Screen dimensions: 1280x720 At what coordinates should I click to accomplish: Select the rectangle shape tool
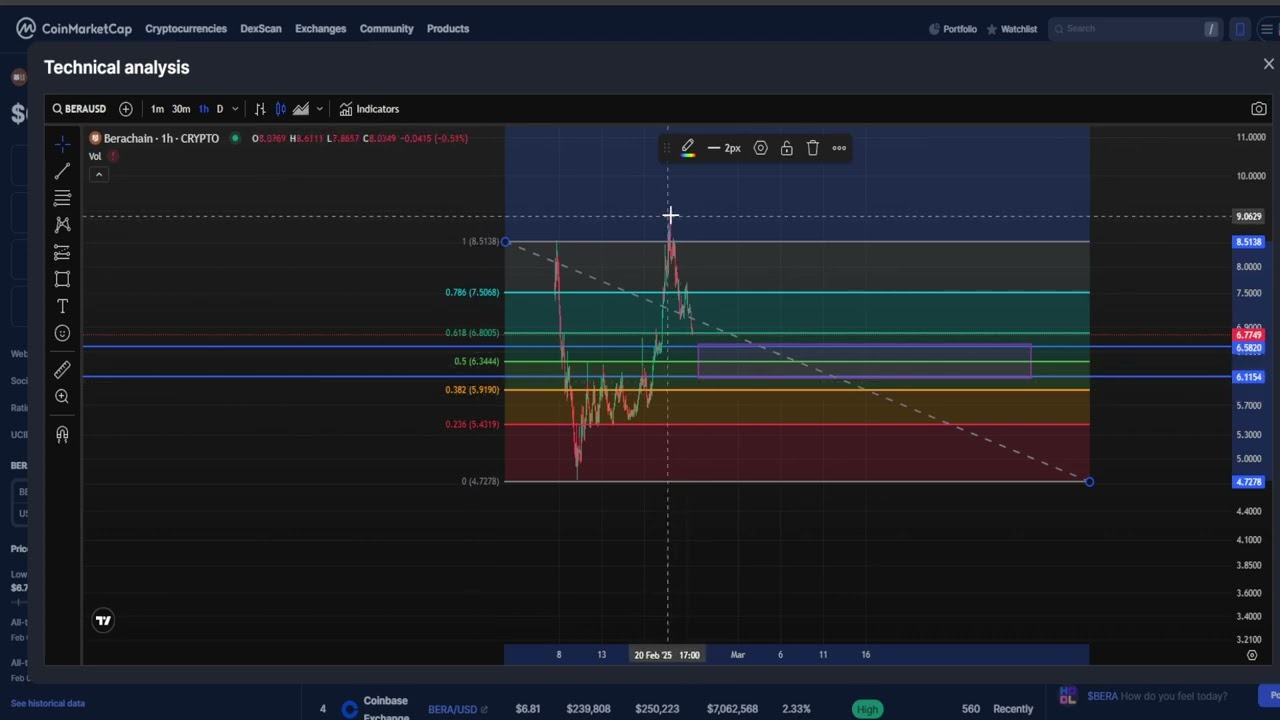[x=62, y=279]
